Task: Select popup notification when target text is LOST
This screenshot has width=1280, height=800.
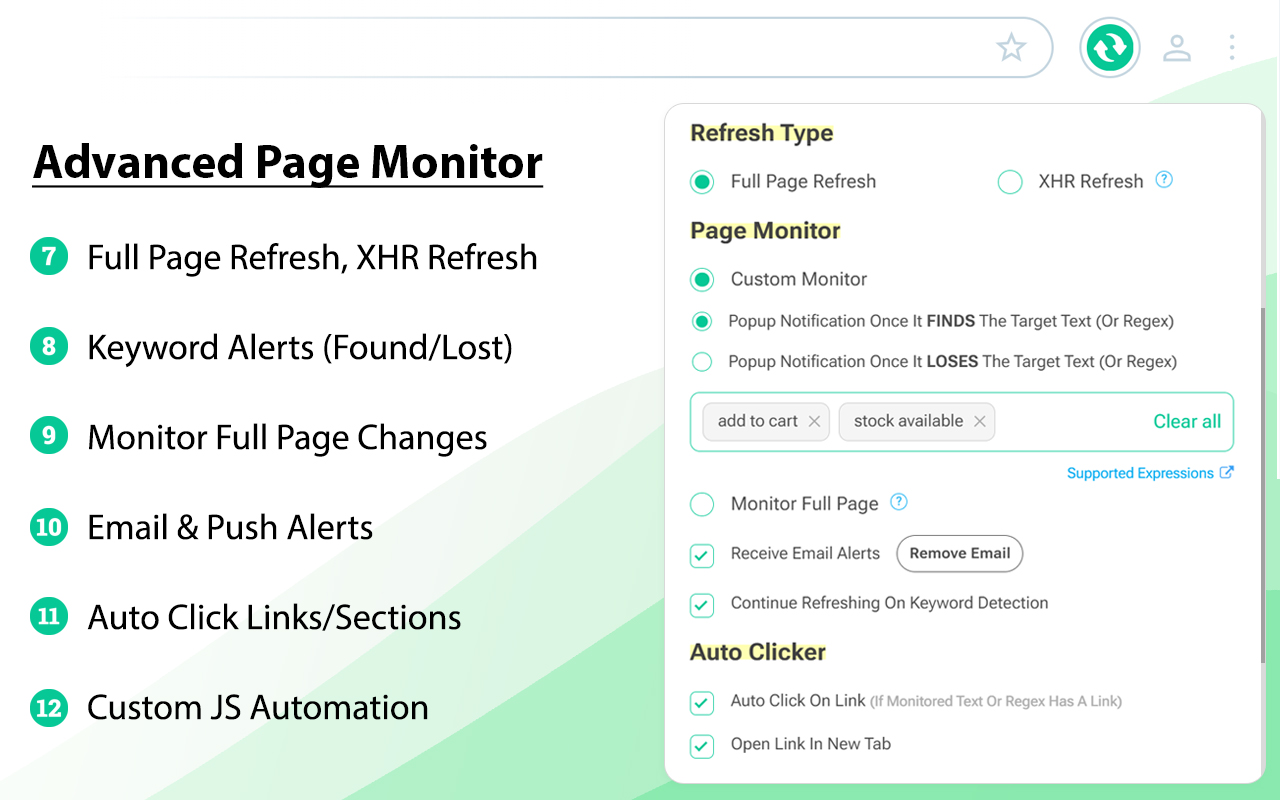Action: coord(701,361)
